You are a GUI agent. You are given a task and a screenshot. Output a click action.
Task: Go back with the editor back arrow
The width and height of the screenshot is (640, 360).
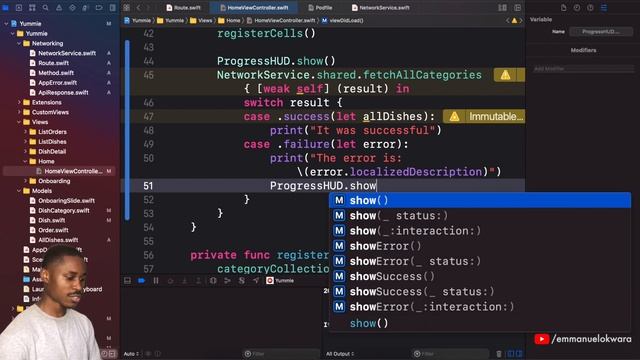[x=138, y=8]
